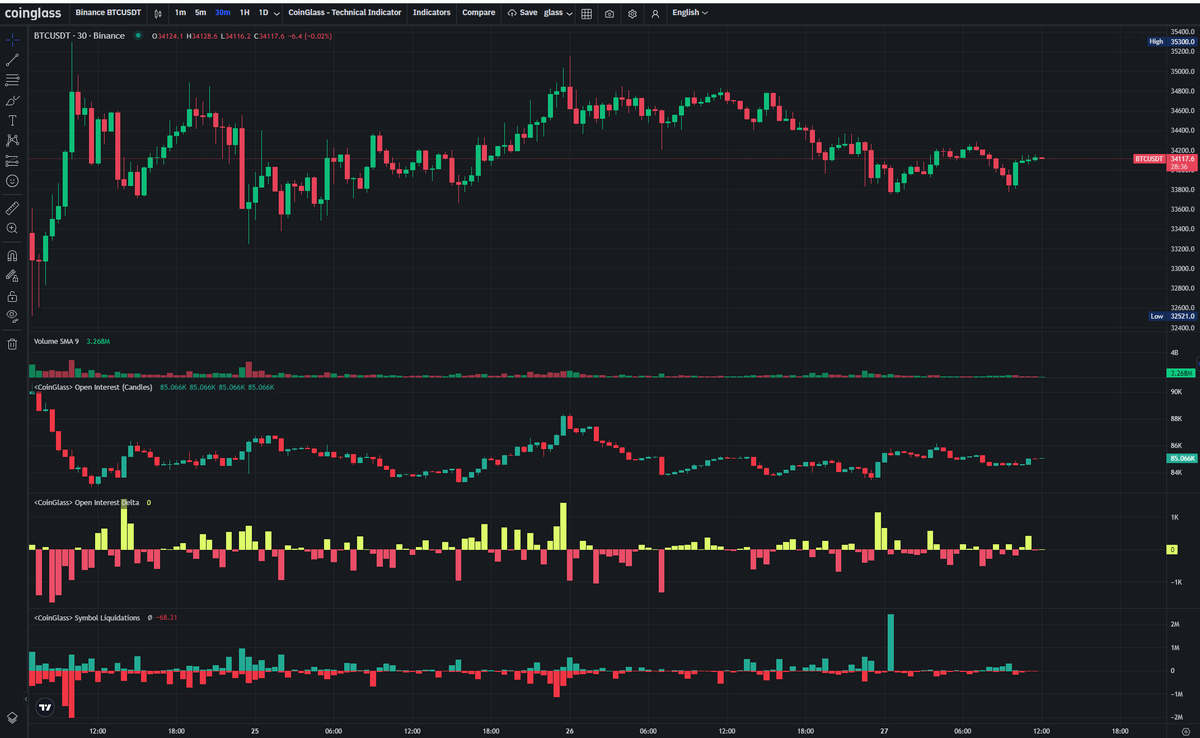Open the user account icon
The image size is (1200, 738).
click(x=655, y=14)
